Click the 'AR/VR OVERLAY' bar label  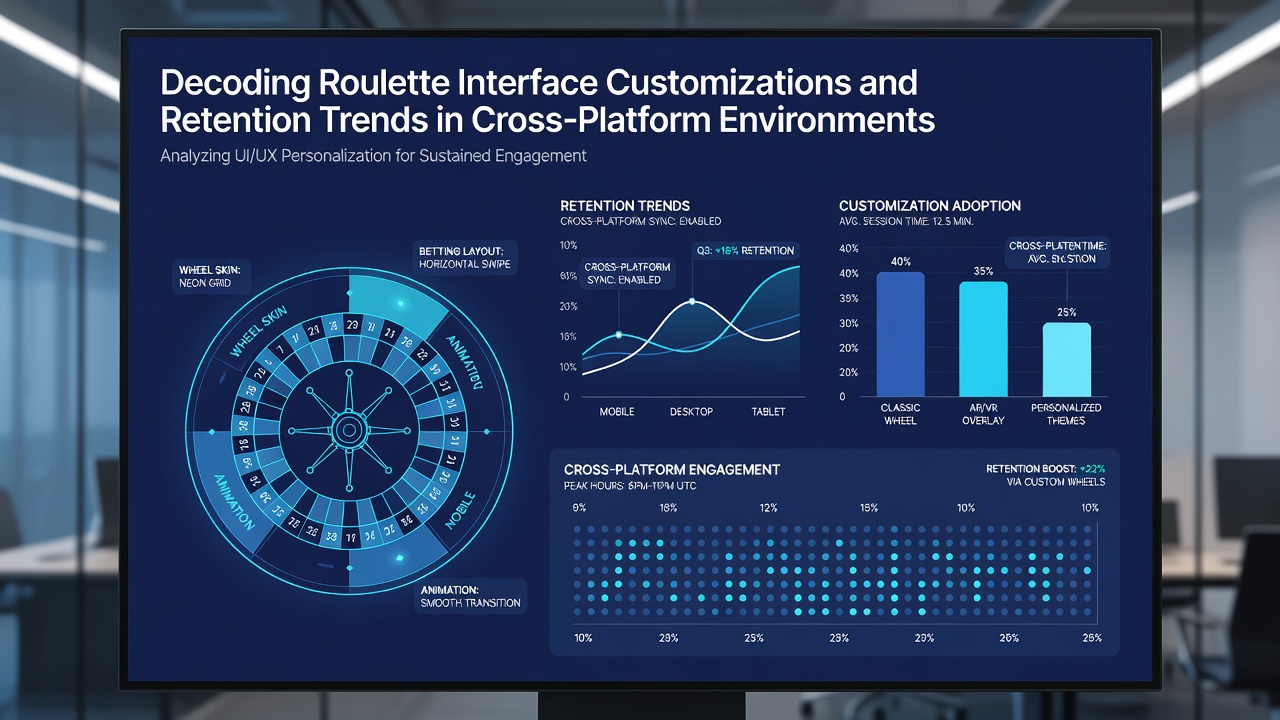[983, 414]
